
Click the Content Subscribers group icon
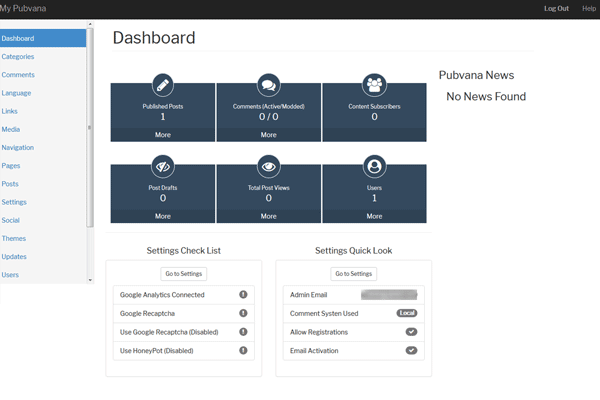point(374,84)
